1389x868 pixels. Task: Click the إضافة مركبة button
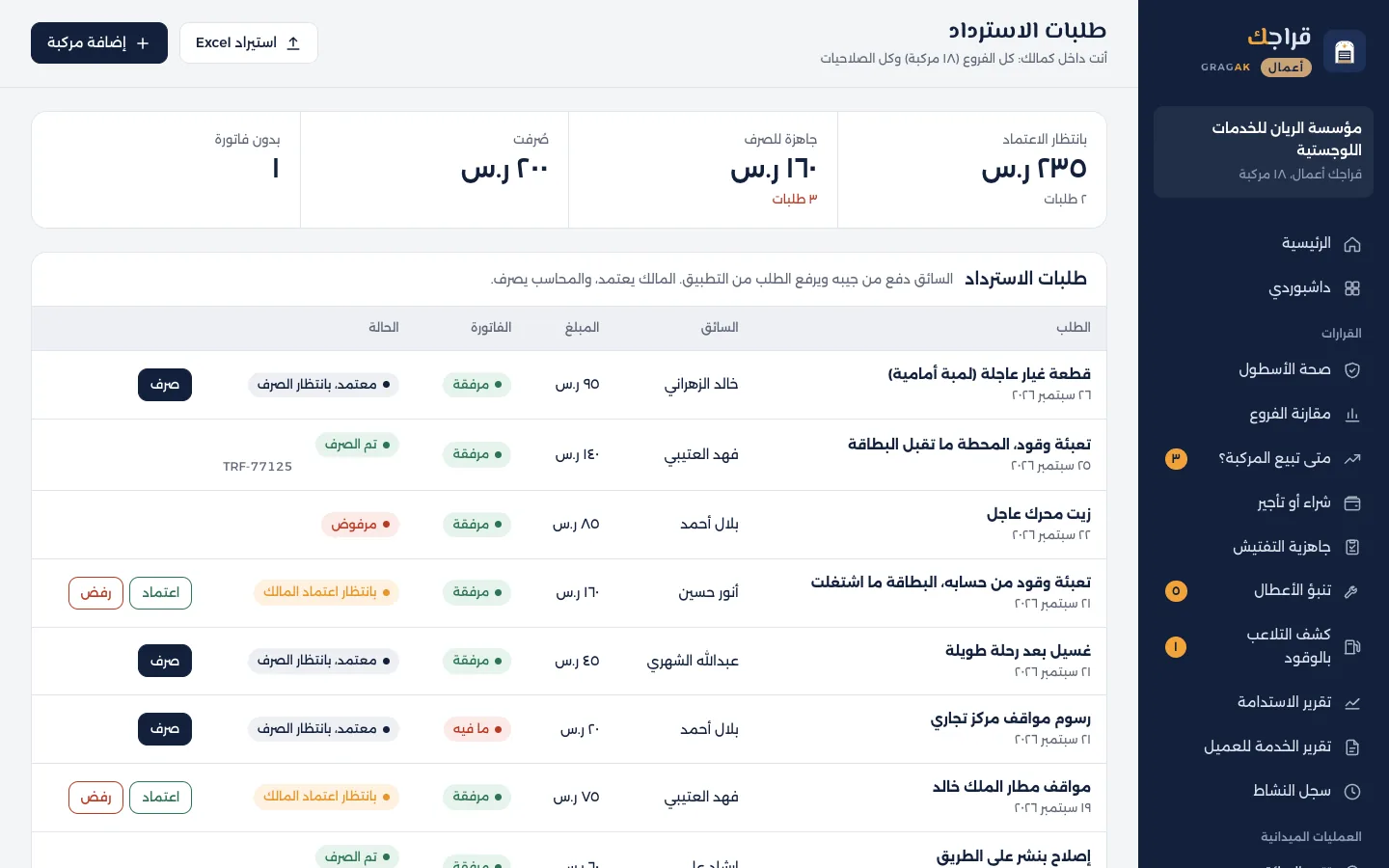point(99,43)
